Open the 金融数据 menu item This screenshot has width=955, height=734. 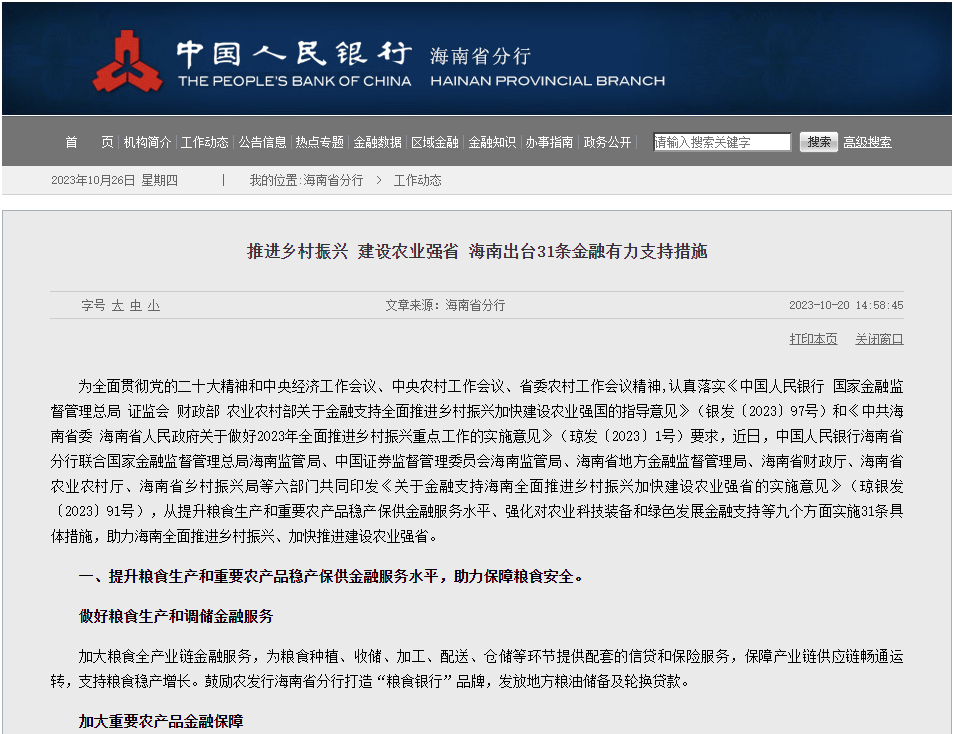click(377, 142)
